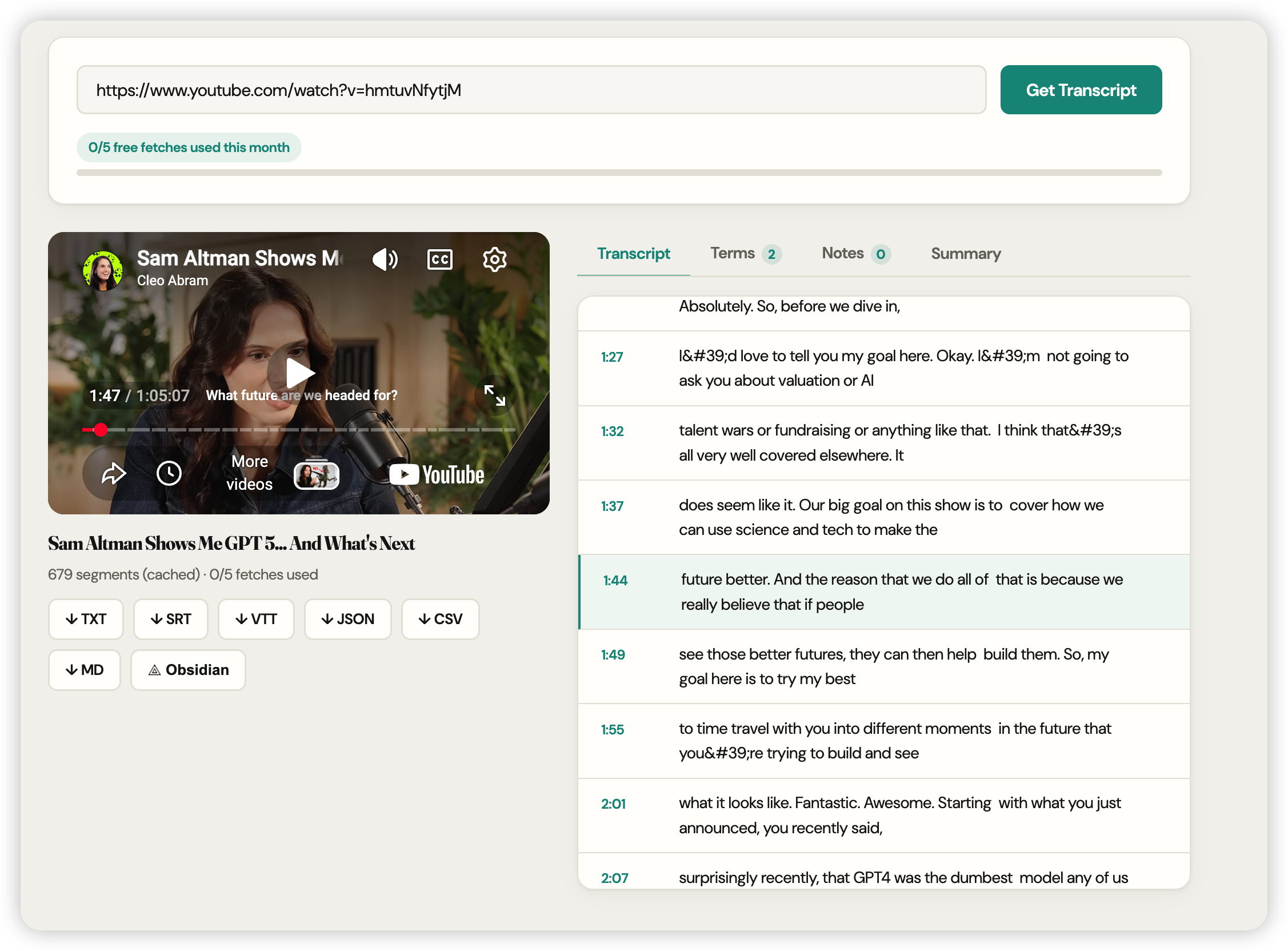
Task: Toggle closed captions with CC icon
Action: click(x=439, y=259)
